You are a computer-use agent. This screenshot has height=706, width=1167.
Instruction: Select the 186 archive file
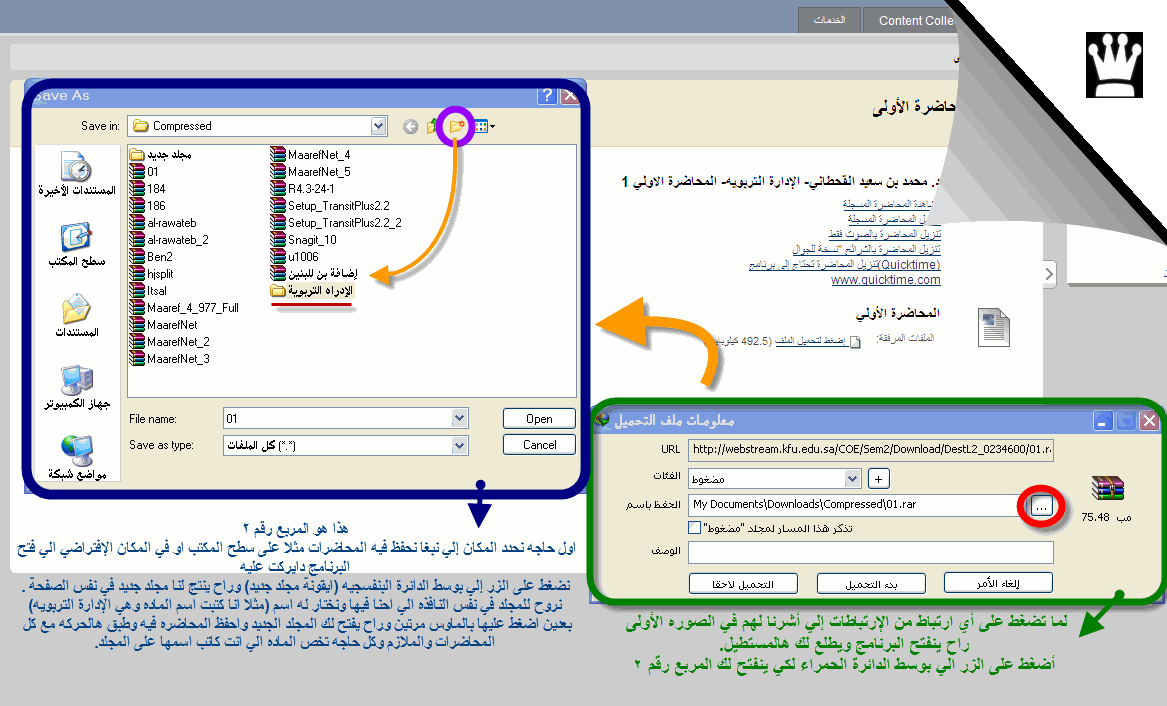[147, 206]
